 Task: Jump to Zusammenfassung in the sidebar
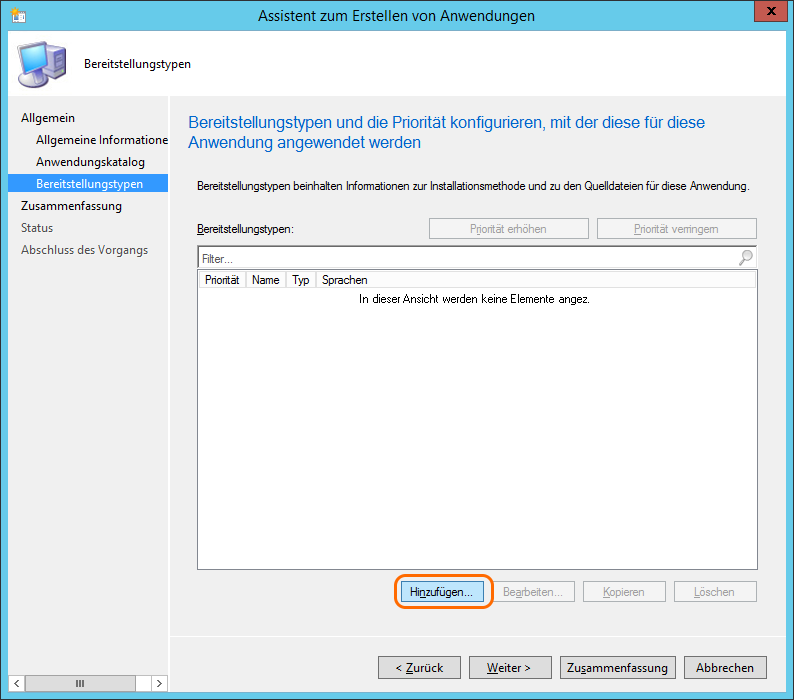click(71, 206)
